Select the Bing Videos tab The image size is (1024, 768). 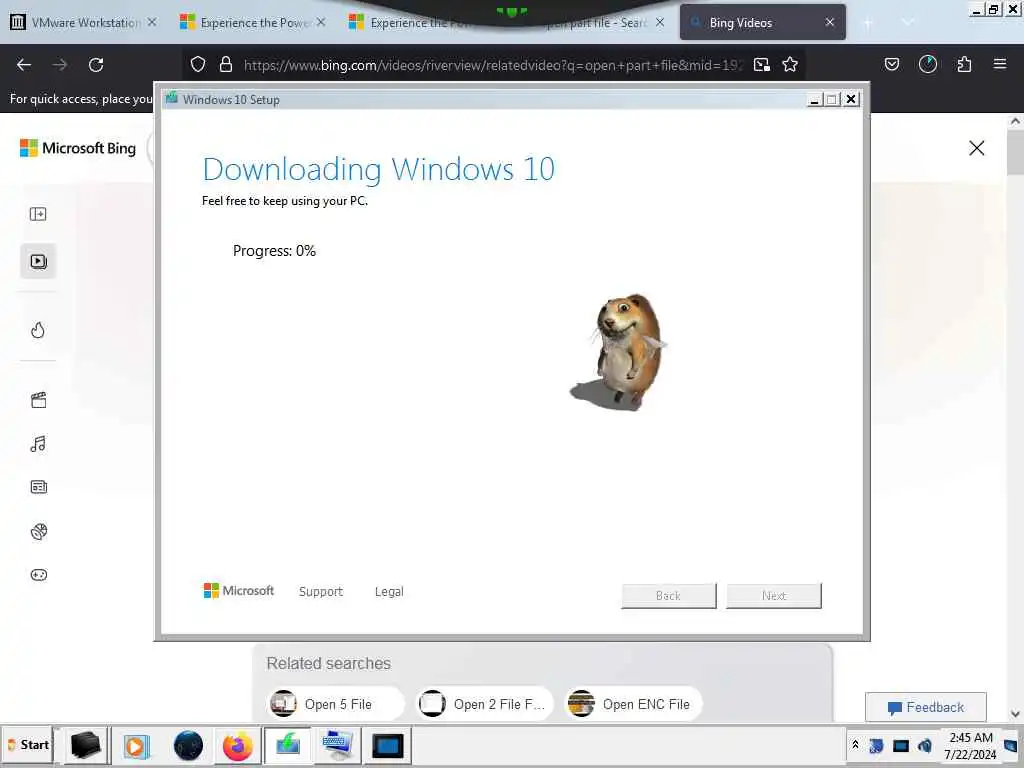(x=762, y=22)
